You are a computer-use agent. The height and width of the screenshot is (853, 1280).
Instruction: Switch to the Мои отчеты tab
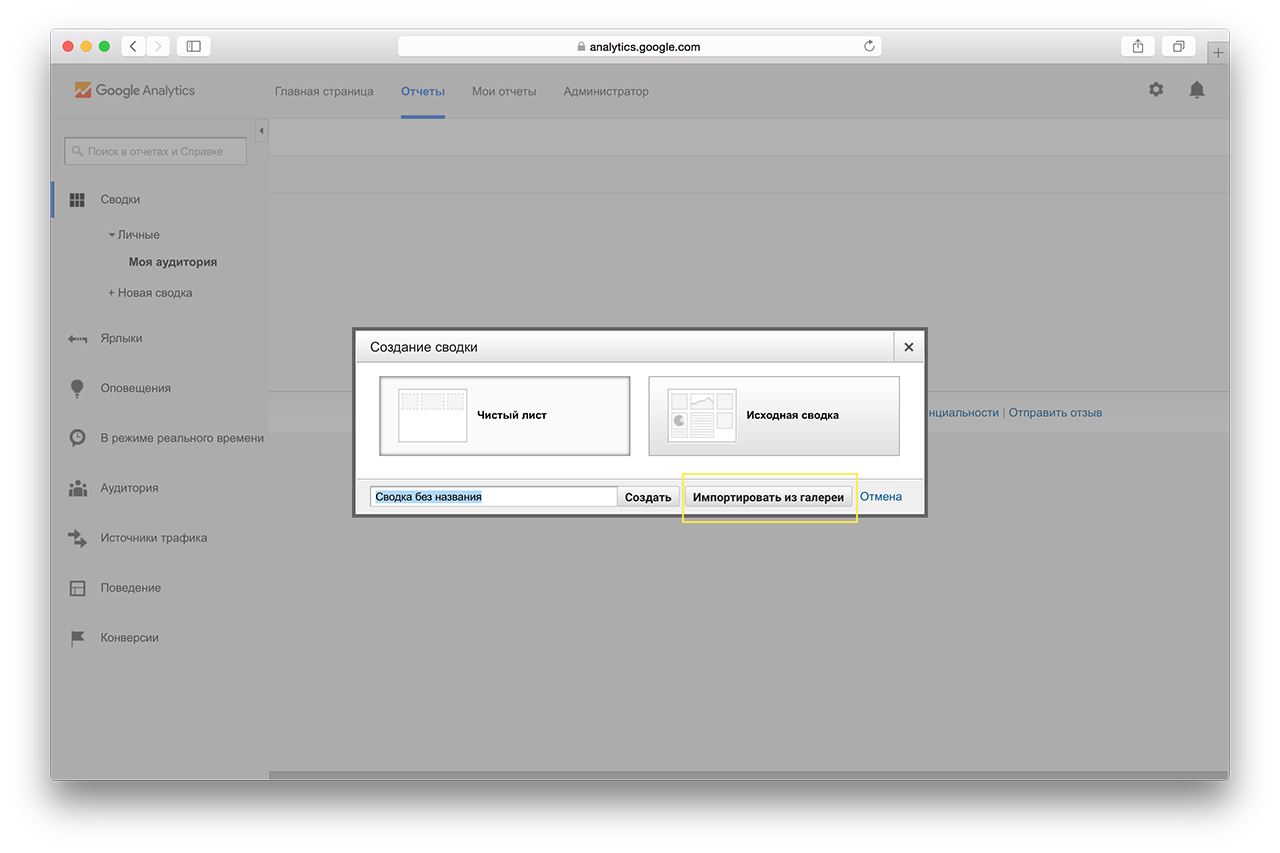click(x=504, y=91)
